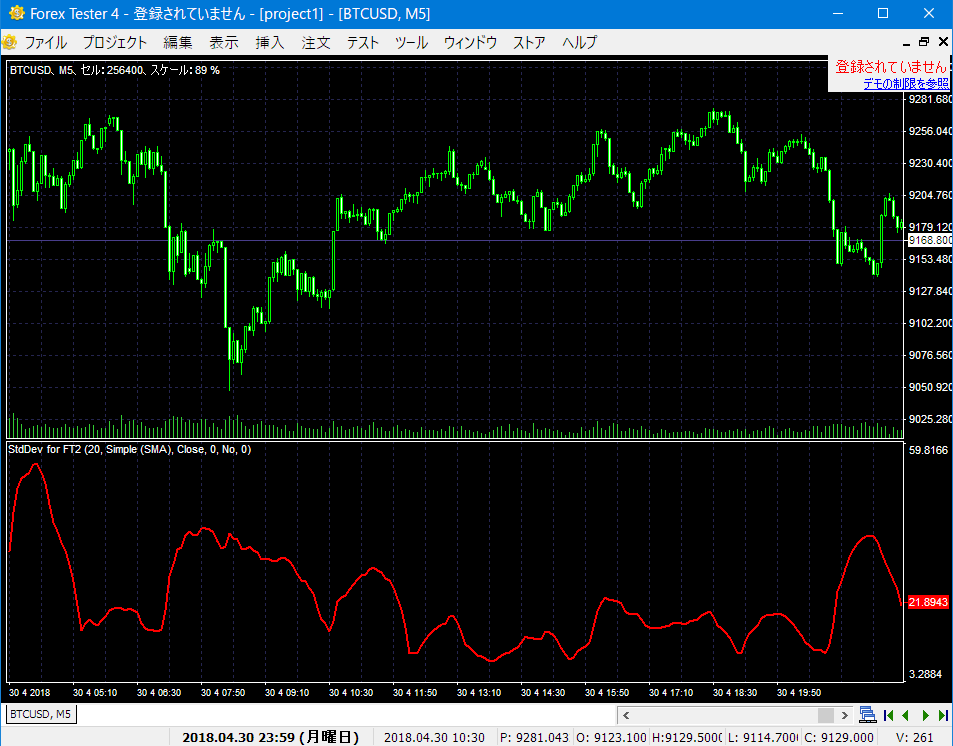Viewport: 953px width, 746px height.
Task: Open the ツール menu
Action: [411, 43]
